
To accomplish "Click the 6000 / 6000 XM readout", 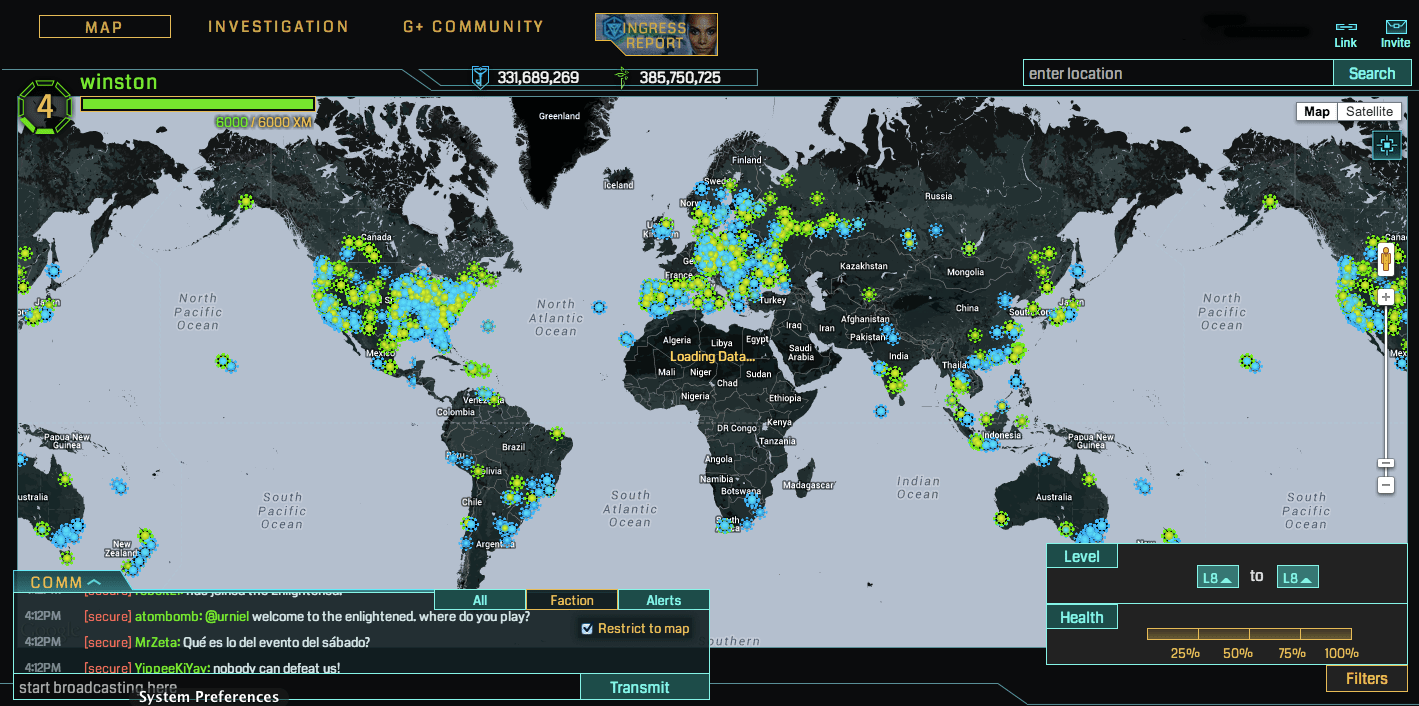I will pos(264,122).
